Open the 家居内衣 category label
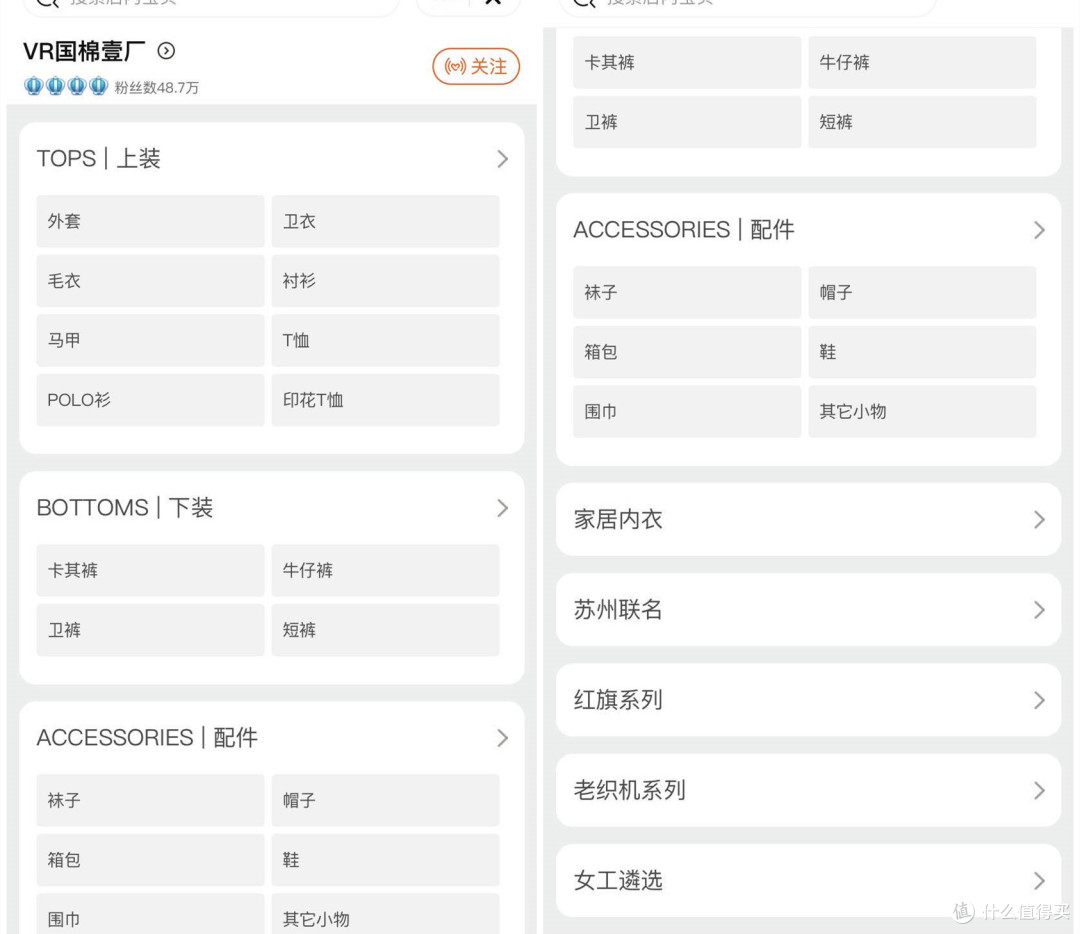Screen dimensions: 1080x934 [618, 519]
